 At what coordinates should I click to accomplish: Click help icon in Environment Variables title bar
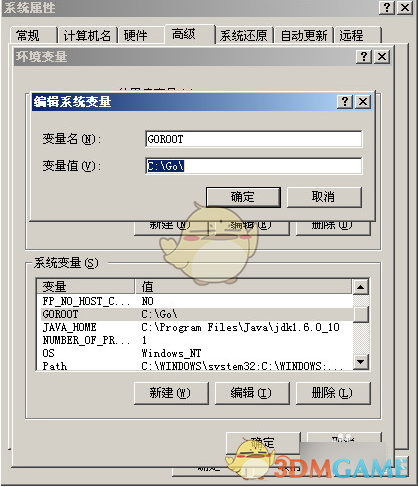pos(364,56)
